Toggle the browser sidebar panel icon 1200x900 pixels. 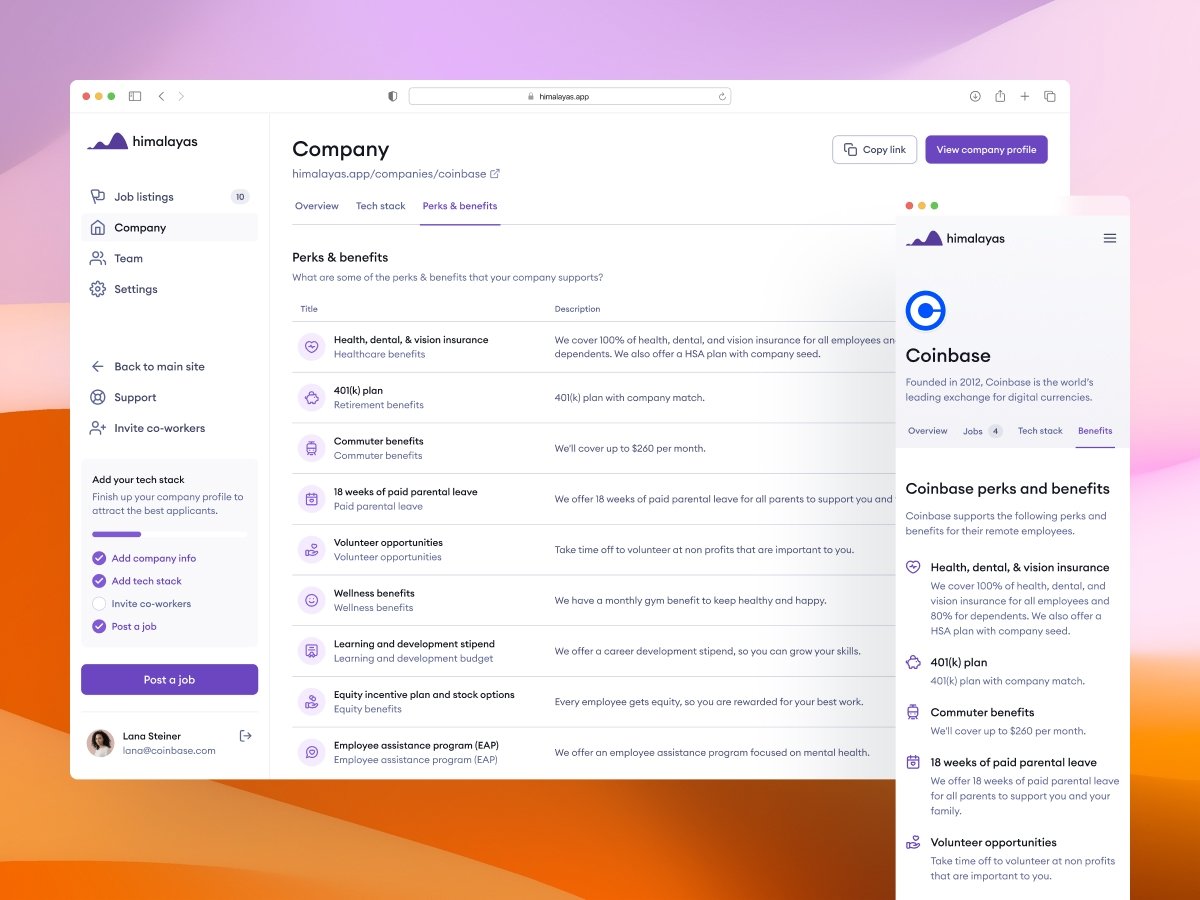point(135,96)
